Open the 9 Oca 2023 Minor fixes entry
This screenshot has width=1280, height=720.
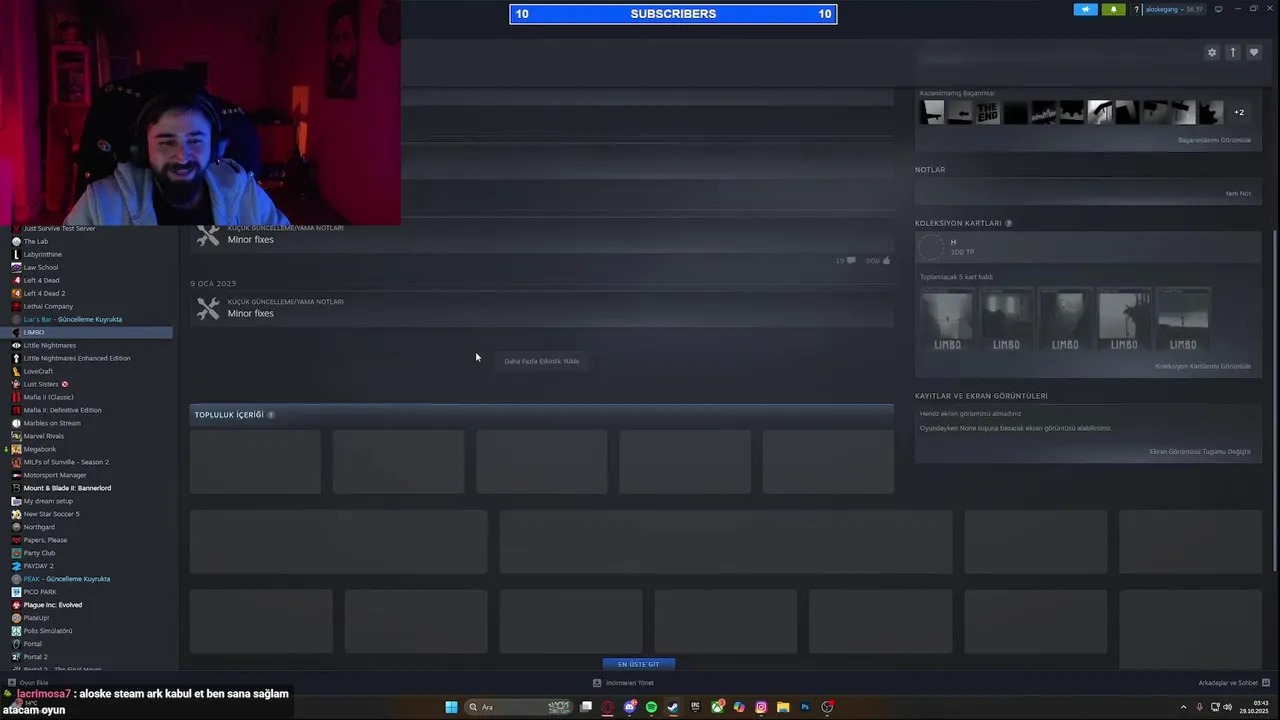[x=541, y=309]
